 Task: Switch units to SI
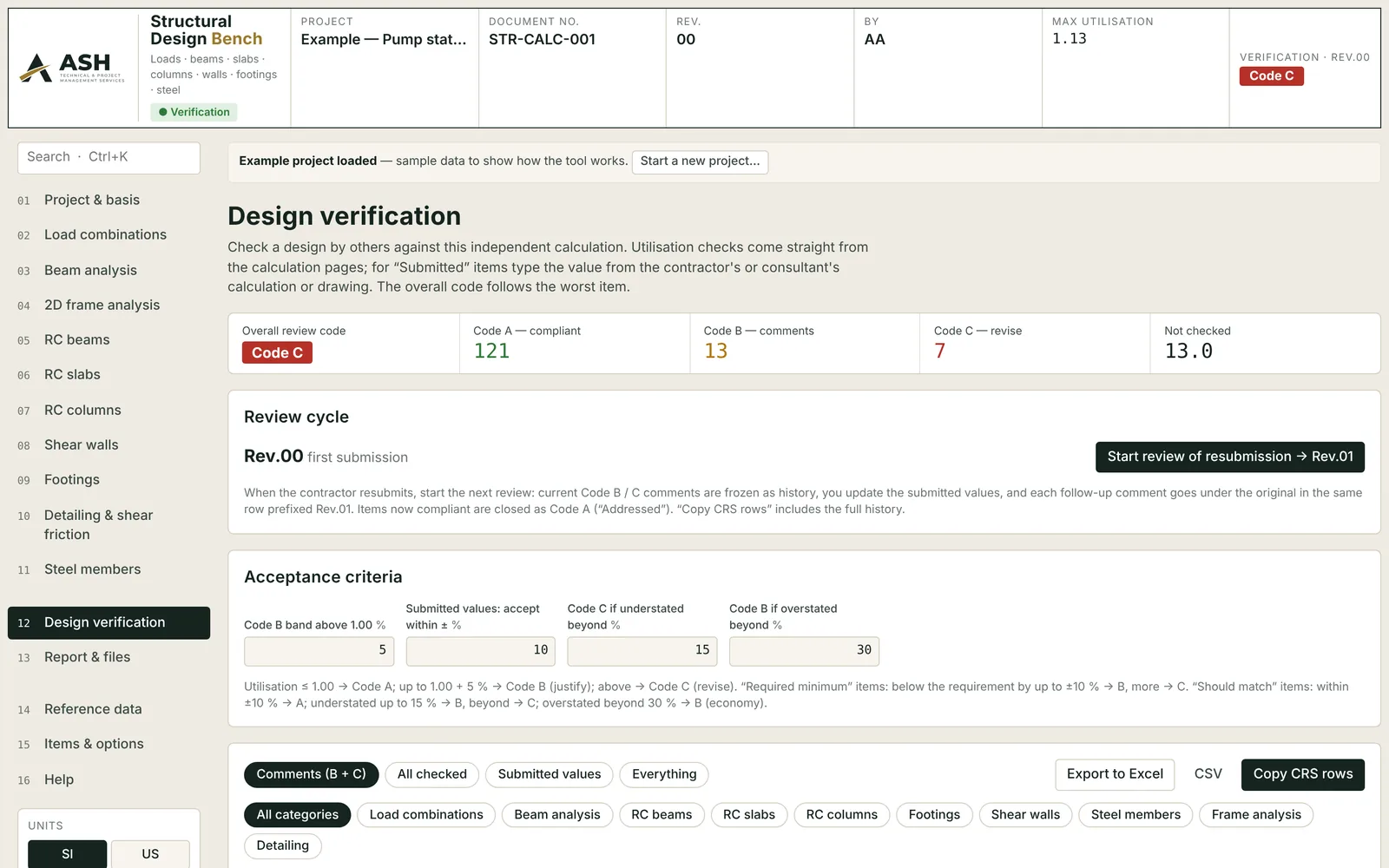click(68, 854)
